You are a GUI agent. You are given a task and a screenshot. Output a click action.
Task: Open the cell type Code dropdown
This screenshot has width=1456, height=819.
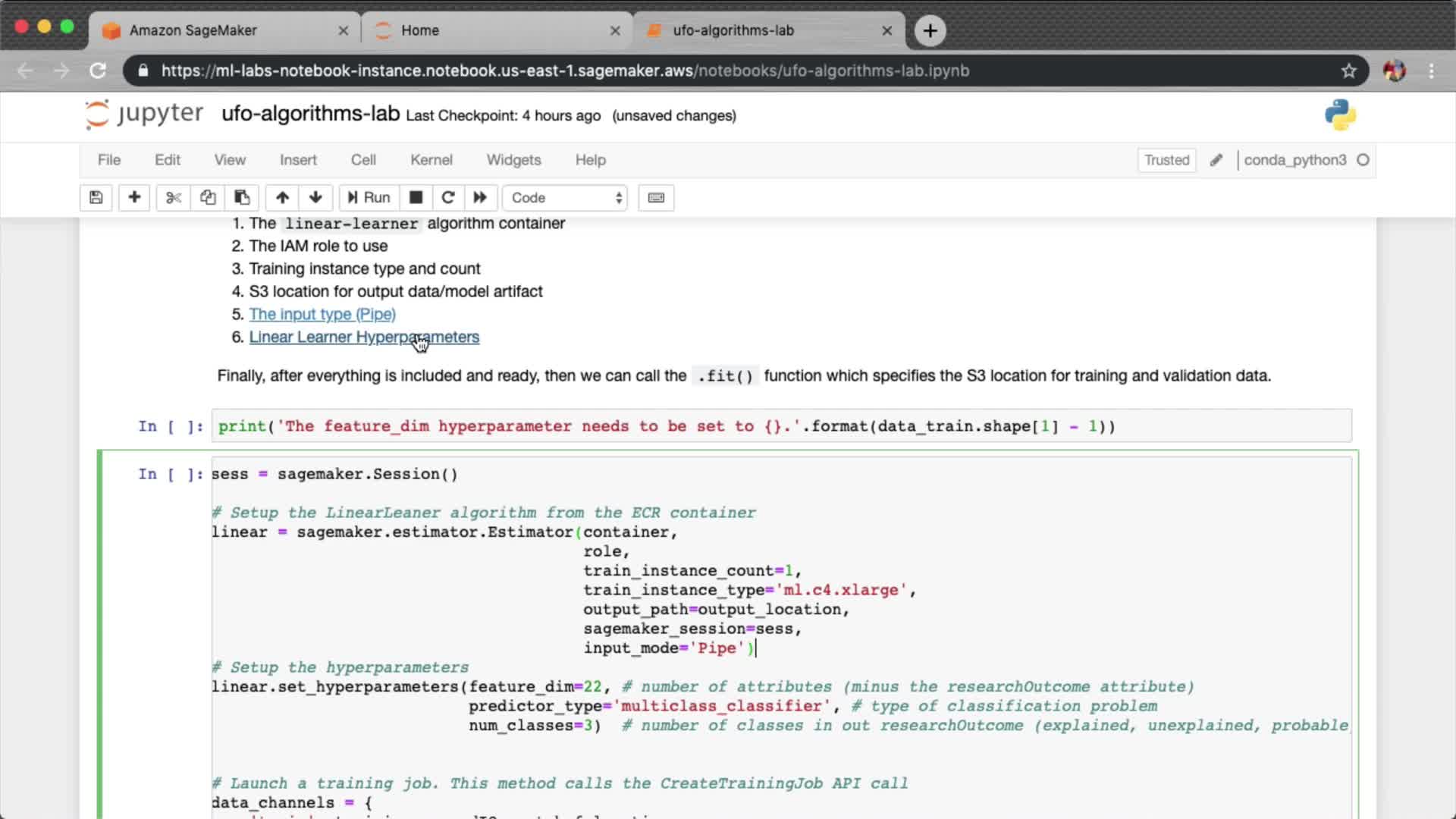coord(566,198)
